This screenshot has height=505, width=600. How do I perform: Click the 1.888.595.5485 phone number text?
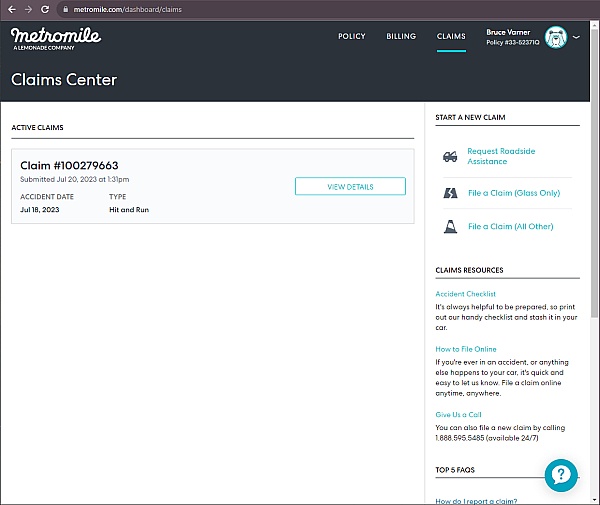click(x=460, y=438)
